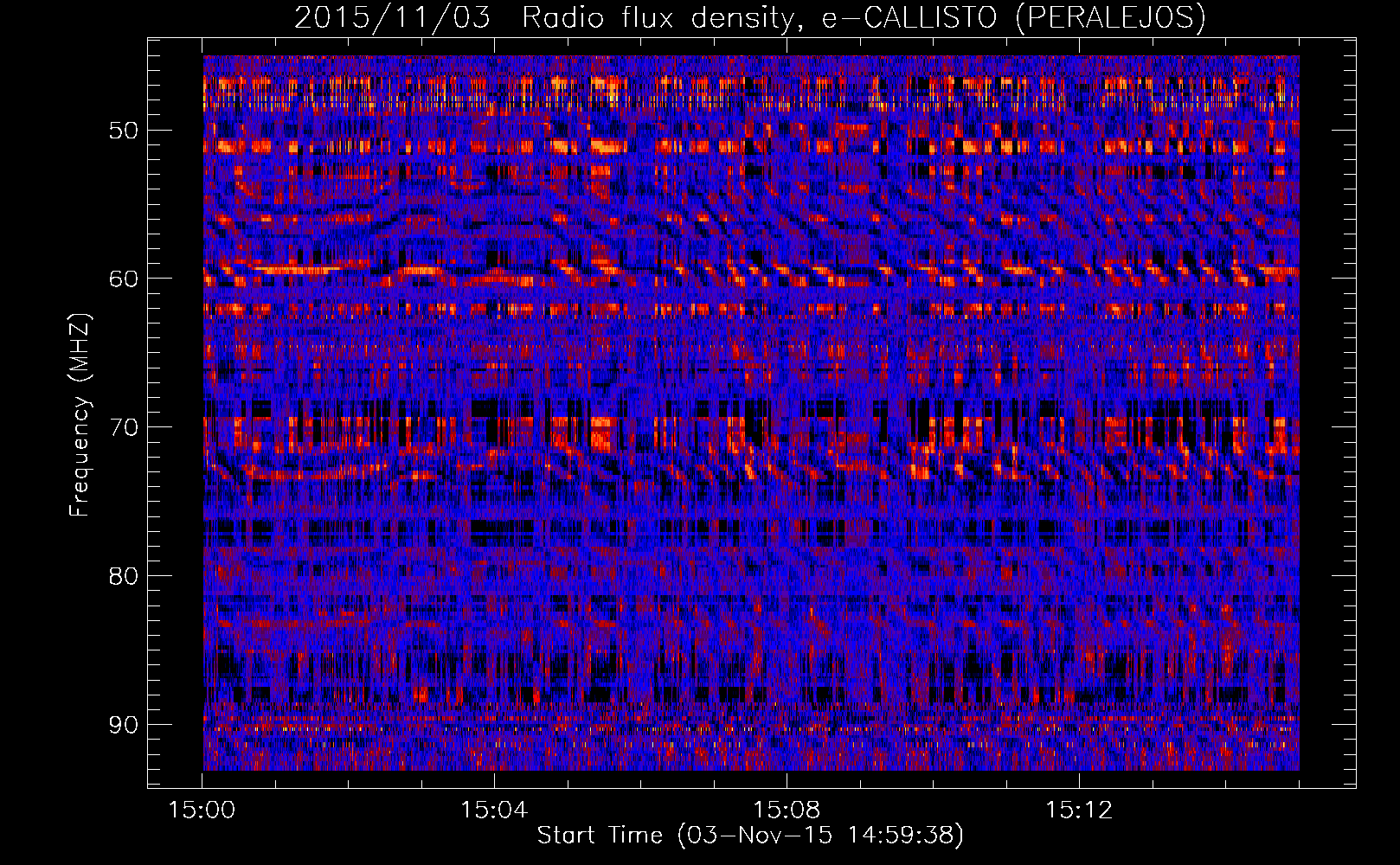1400x865 pixels.
Task: Click the '70' frequency tick label
Action: (x=124, y=427)
